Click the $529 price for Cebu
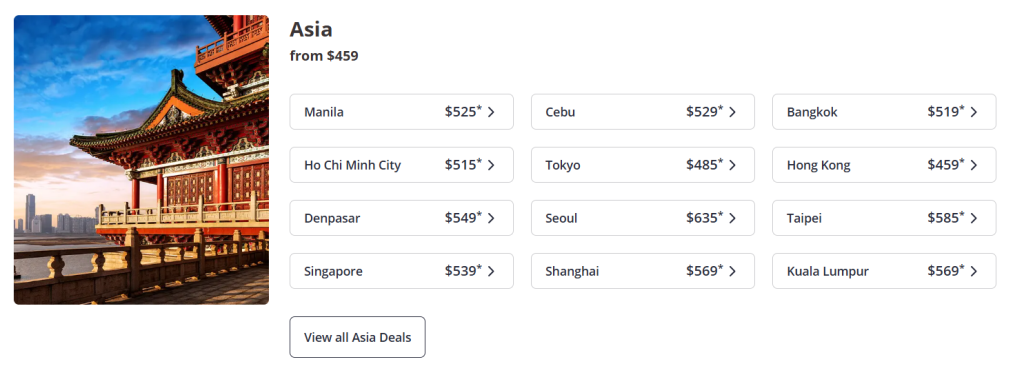The width and height of the screenshot is (1024, 366). 705,112
